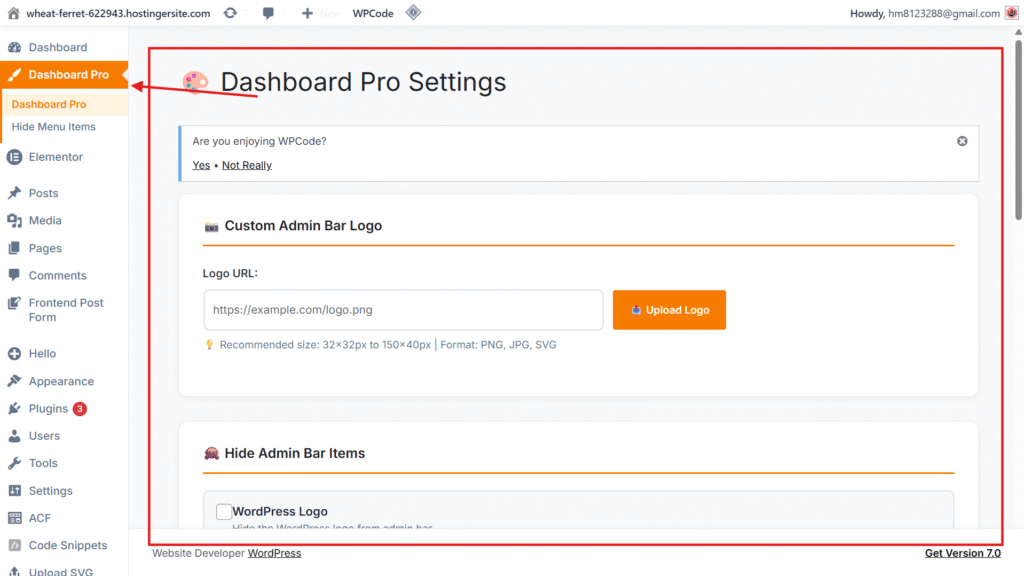Click the Appearance paintbrush icon

[14, 381]
